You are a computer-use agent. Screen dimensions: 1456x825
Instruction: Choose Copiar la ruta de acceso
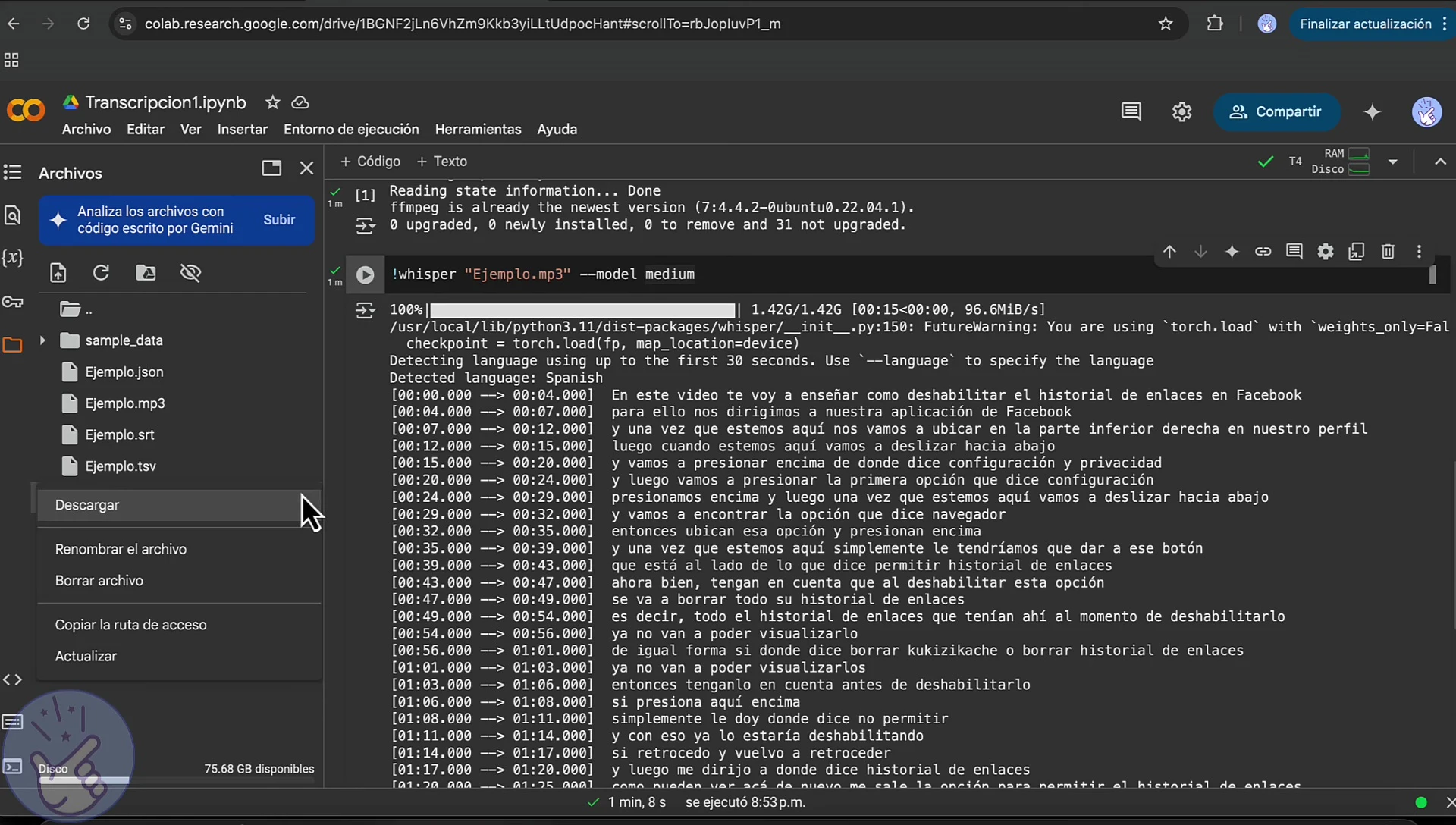click(179, 625)
